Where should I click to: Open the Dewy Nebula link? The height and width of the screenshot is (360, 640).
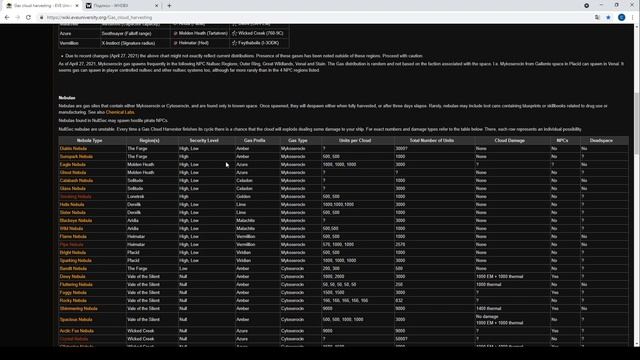pos(72,276)
